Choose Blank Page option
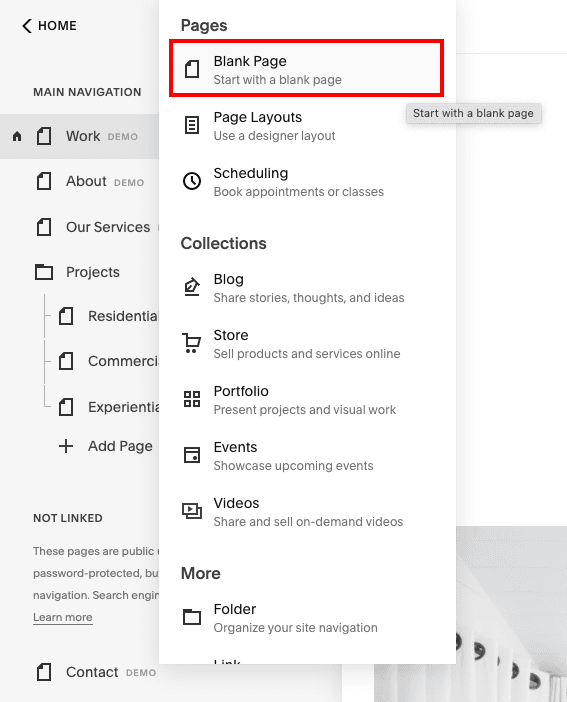 point(307,68)
